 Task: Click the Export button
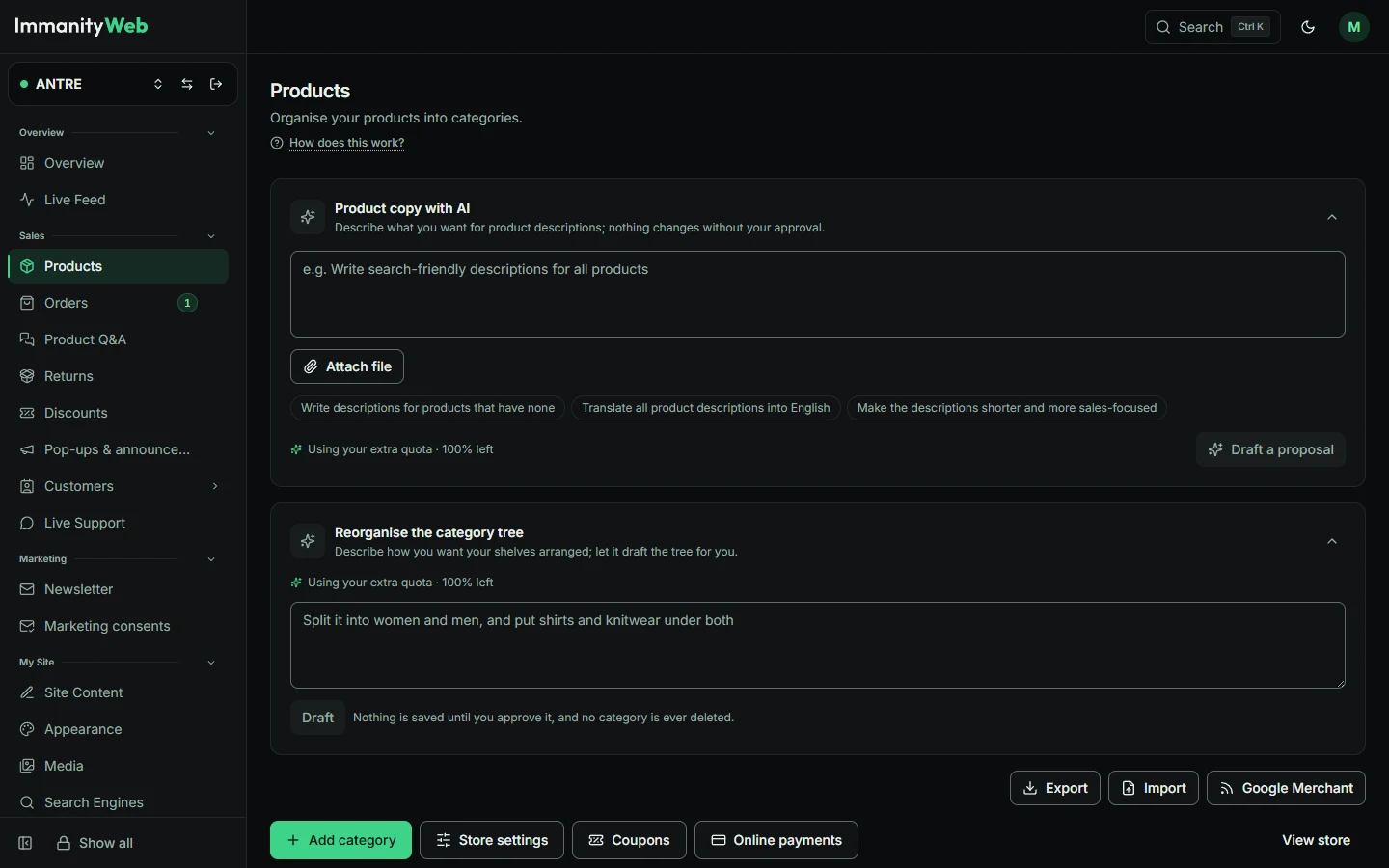click(1055, 788)
